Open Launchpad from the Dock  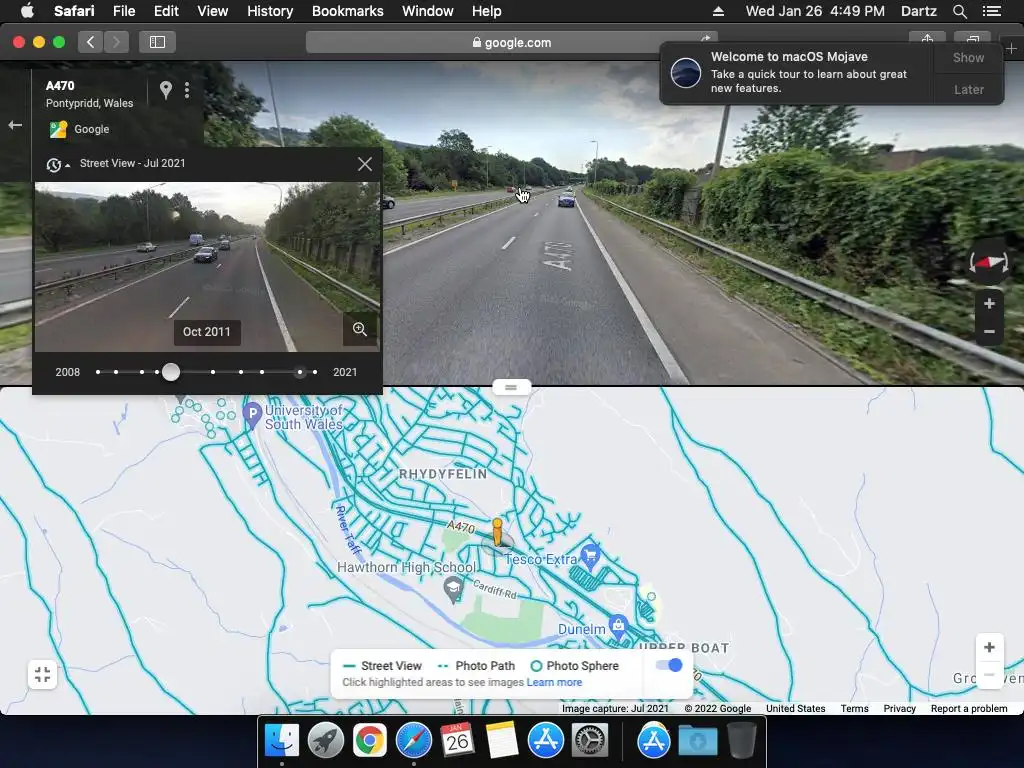coord(325,741)
